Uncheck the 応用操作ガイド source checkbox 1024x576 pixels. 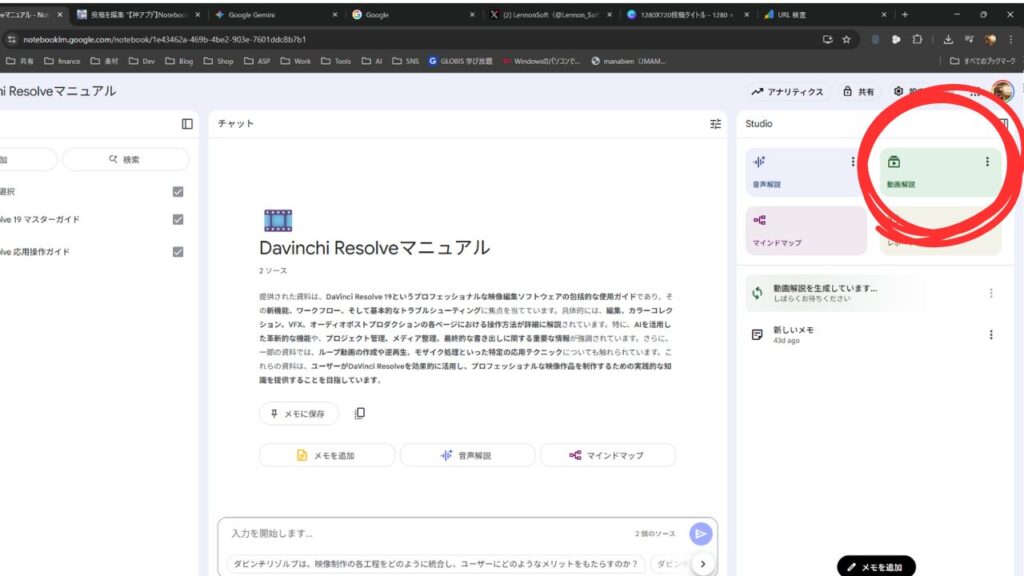point(178,251)
